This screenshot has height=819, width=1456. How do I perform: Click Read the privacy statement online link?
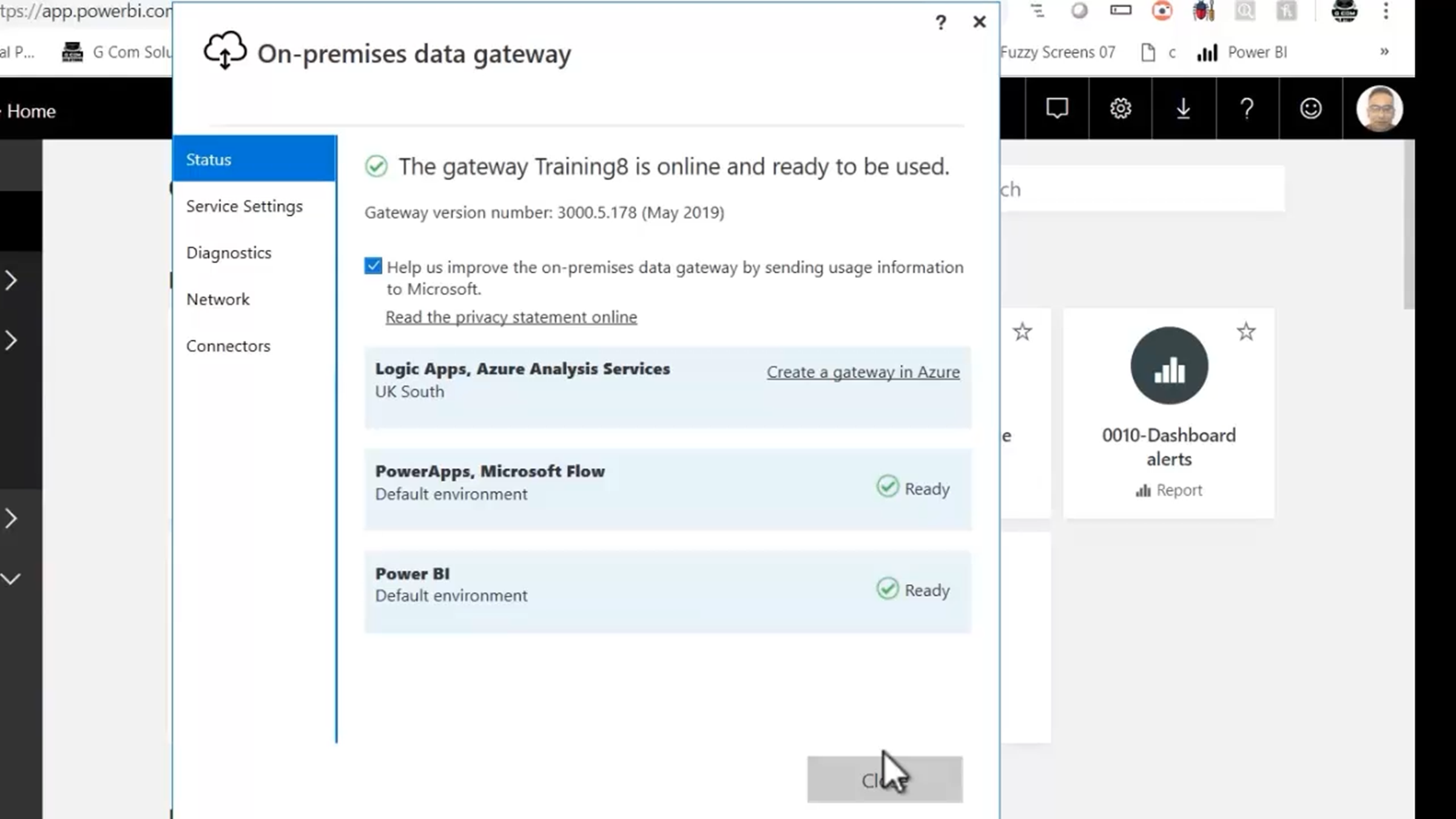(511, 317)
